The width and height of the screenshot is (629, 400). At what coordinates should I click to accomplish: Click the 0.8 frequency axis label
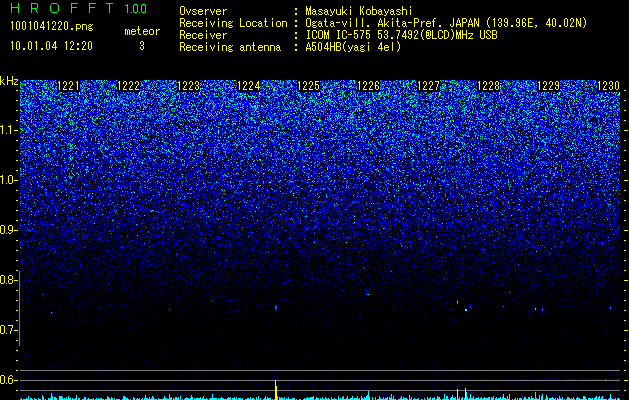click(x=8, y=280)
